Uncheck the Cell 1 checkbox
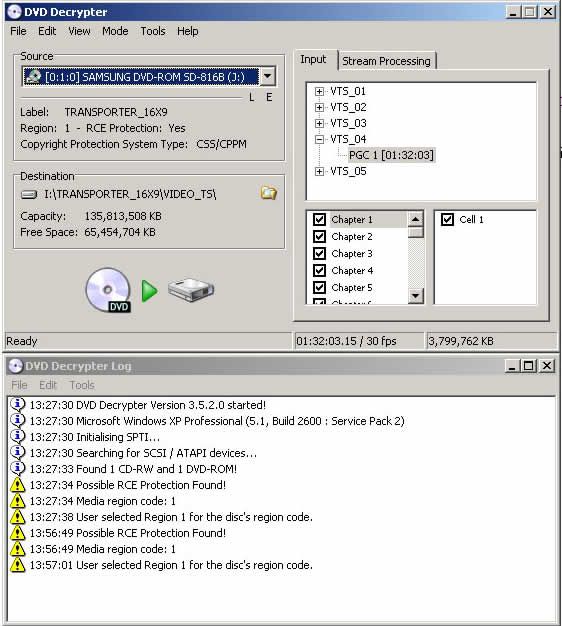The image size is (562, 626). 447,219
